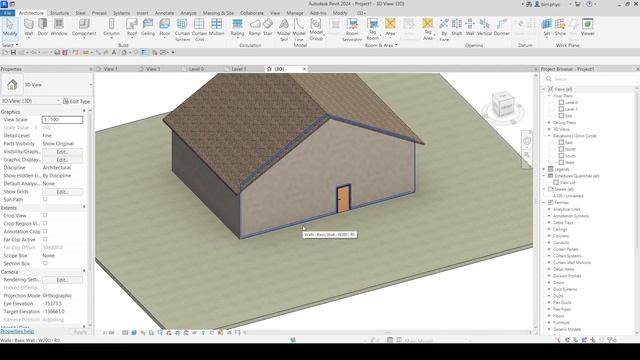Select the Shaft opening tool
Viewport: 640px width, 360px height.
(x=457, y=27)
